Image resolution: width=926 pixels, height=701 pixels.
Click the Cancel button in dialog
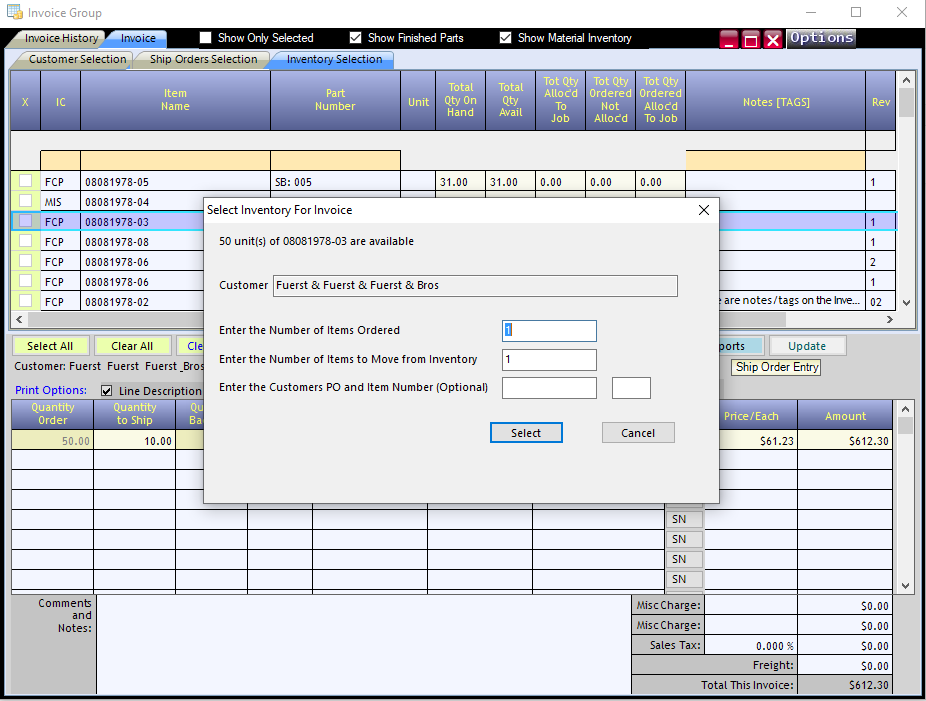pyautogui.click(x=638, y=433)
